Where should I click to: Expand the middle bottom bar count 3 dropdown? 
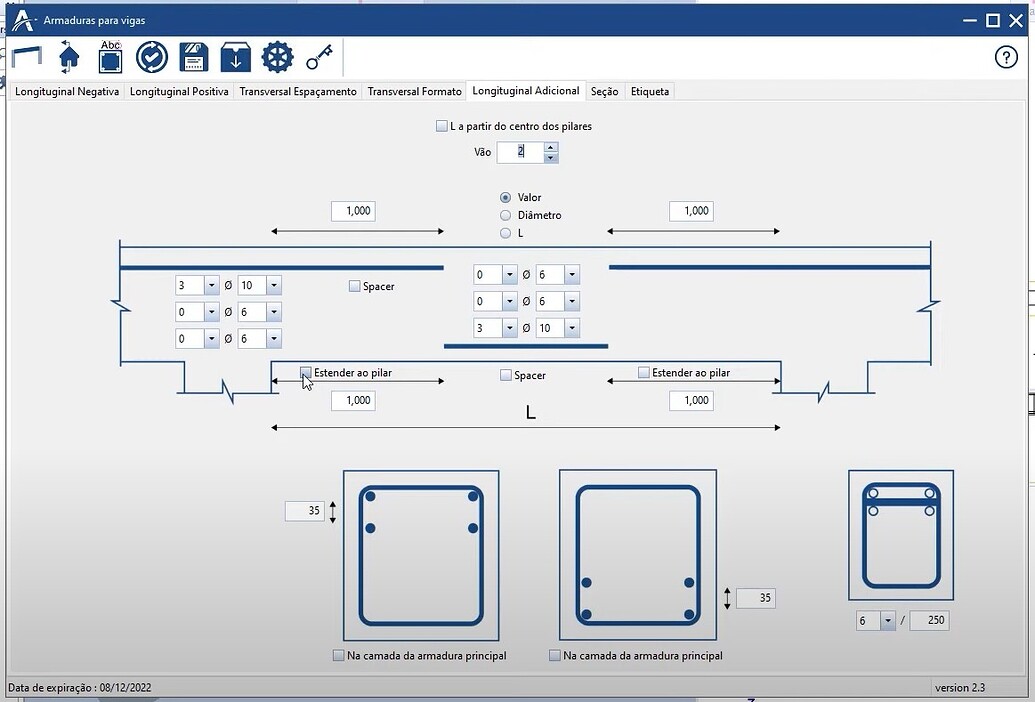coord(509,328)
